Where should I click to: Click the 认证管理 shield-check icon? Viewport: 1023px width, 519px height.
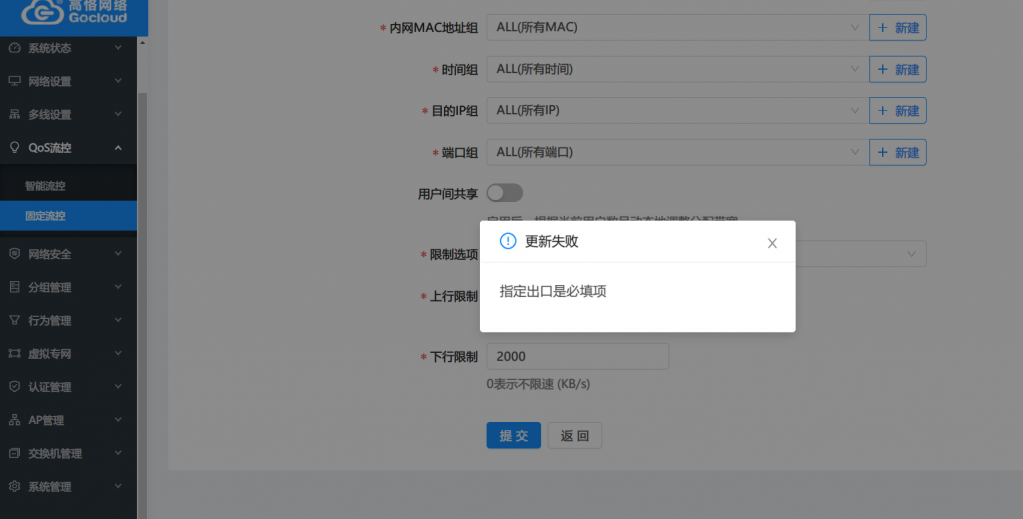14,387
